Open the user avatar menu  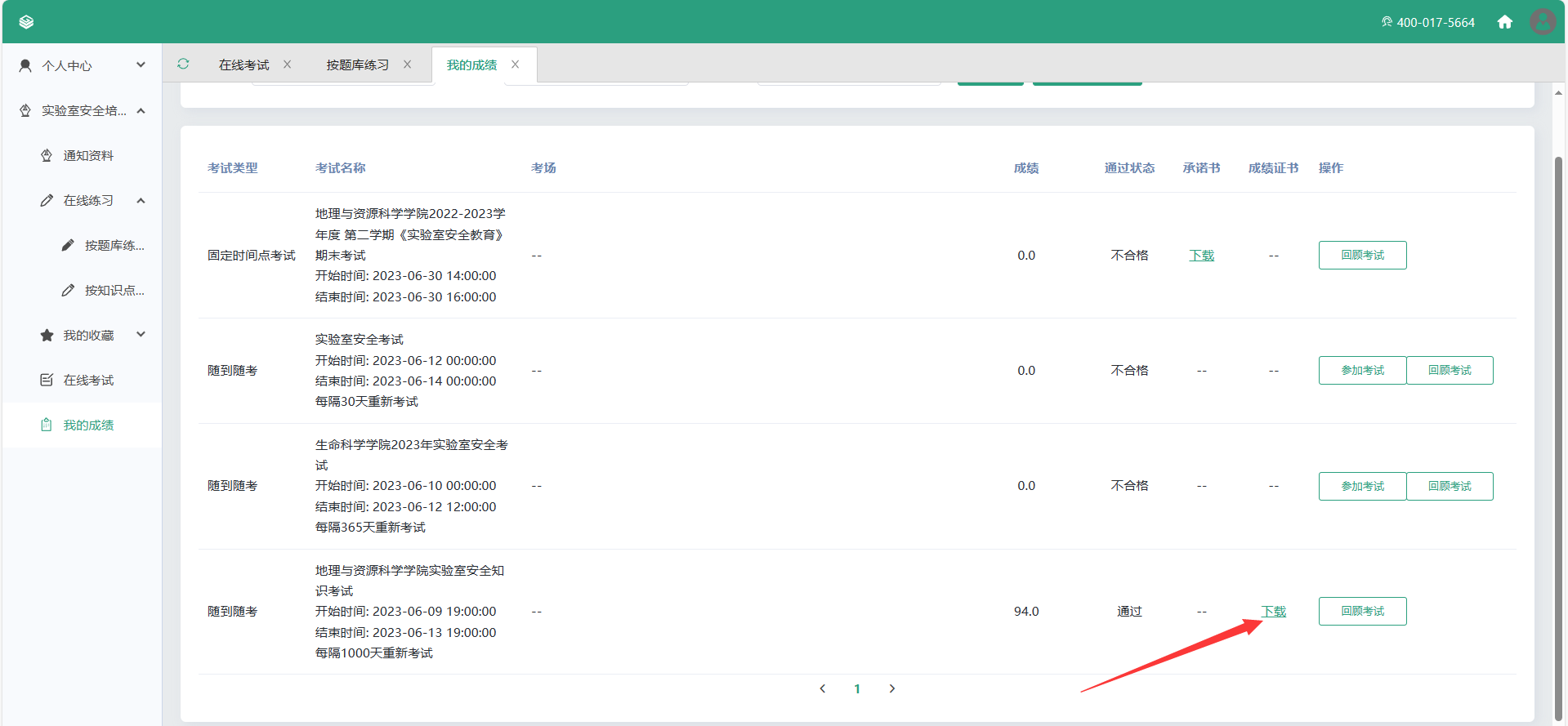(x=1542, y=22)
